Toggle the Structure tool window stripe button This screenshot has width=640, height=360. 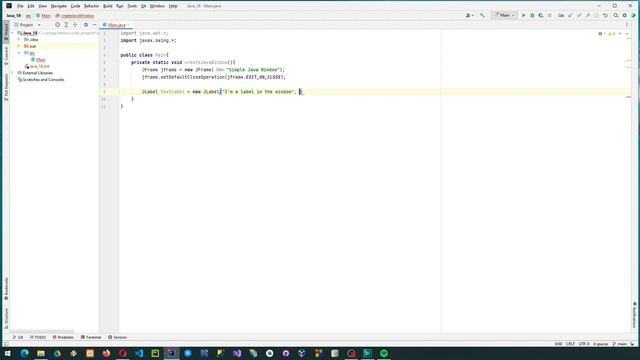point(6,318)
